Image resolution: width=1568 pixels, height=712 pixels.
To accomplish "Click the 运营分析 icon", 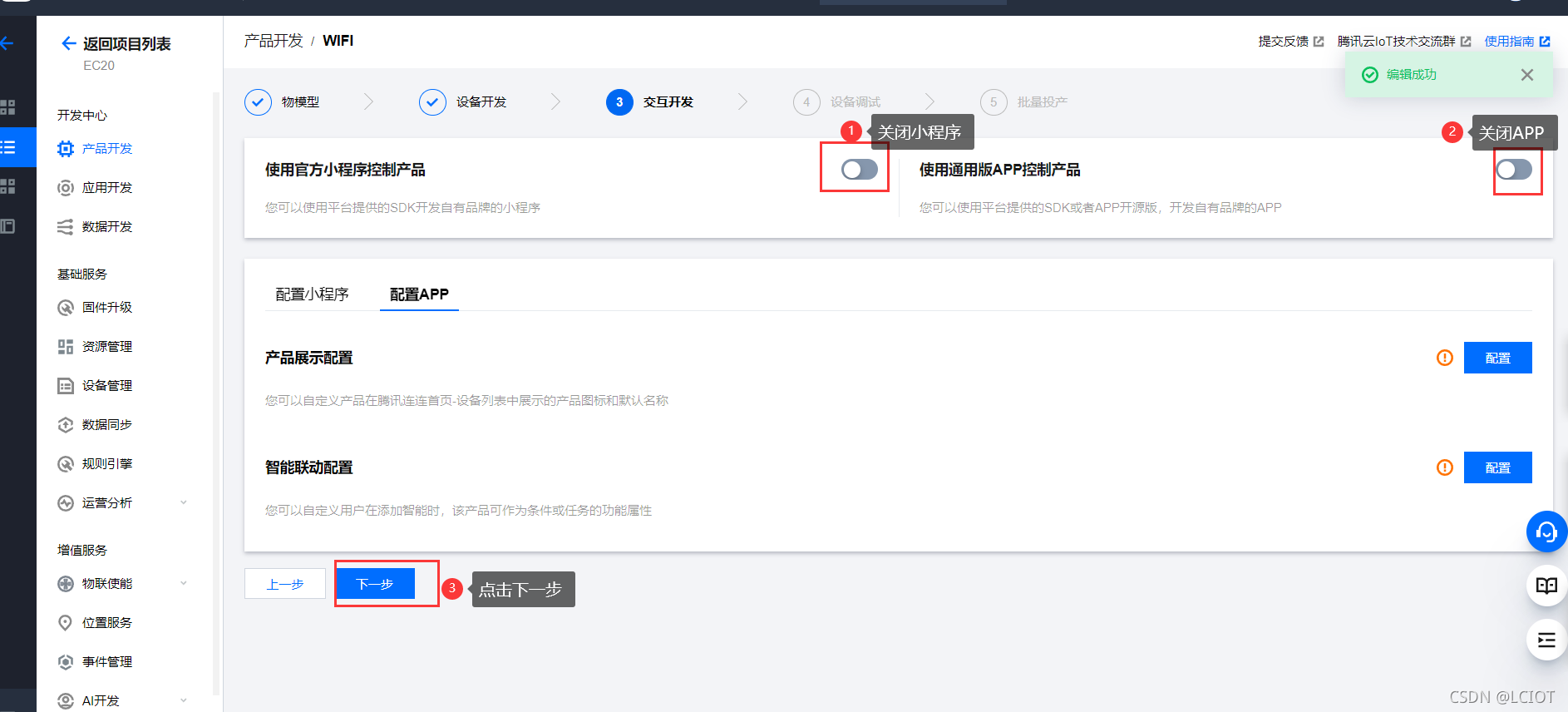I will pos(66,503).
